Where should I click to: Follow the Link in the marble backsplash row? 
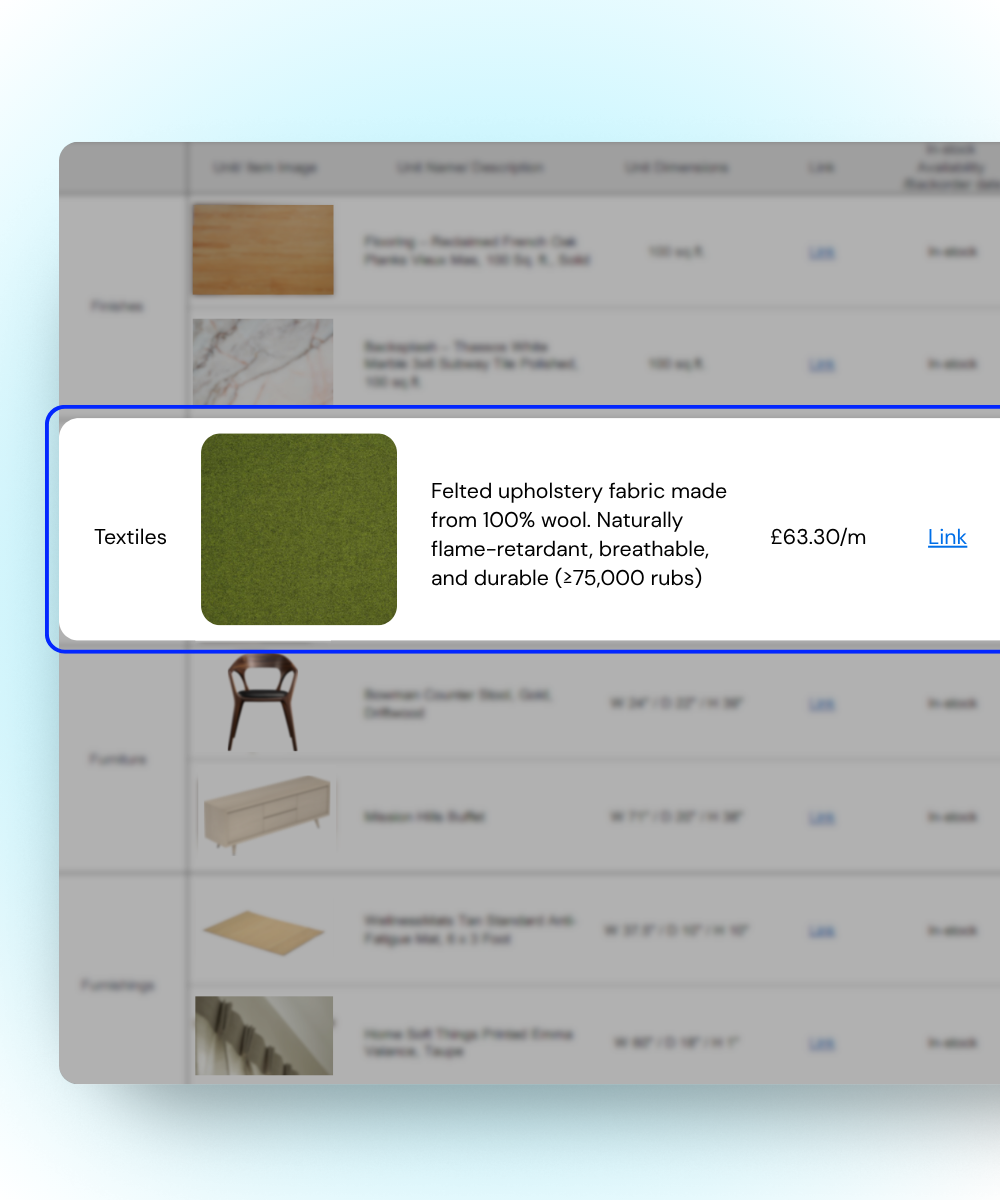click(821, 364)
